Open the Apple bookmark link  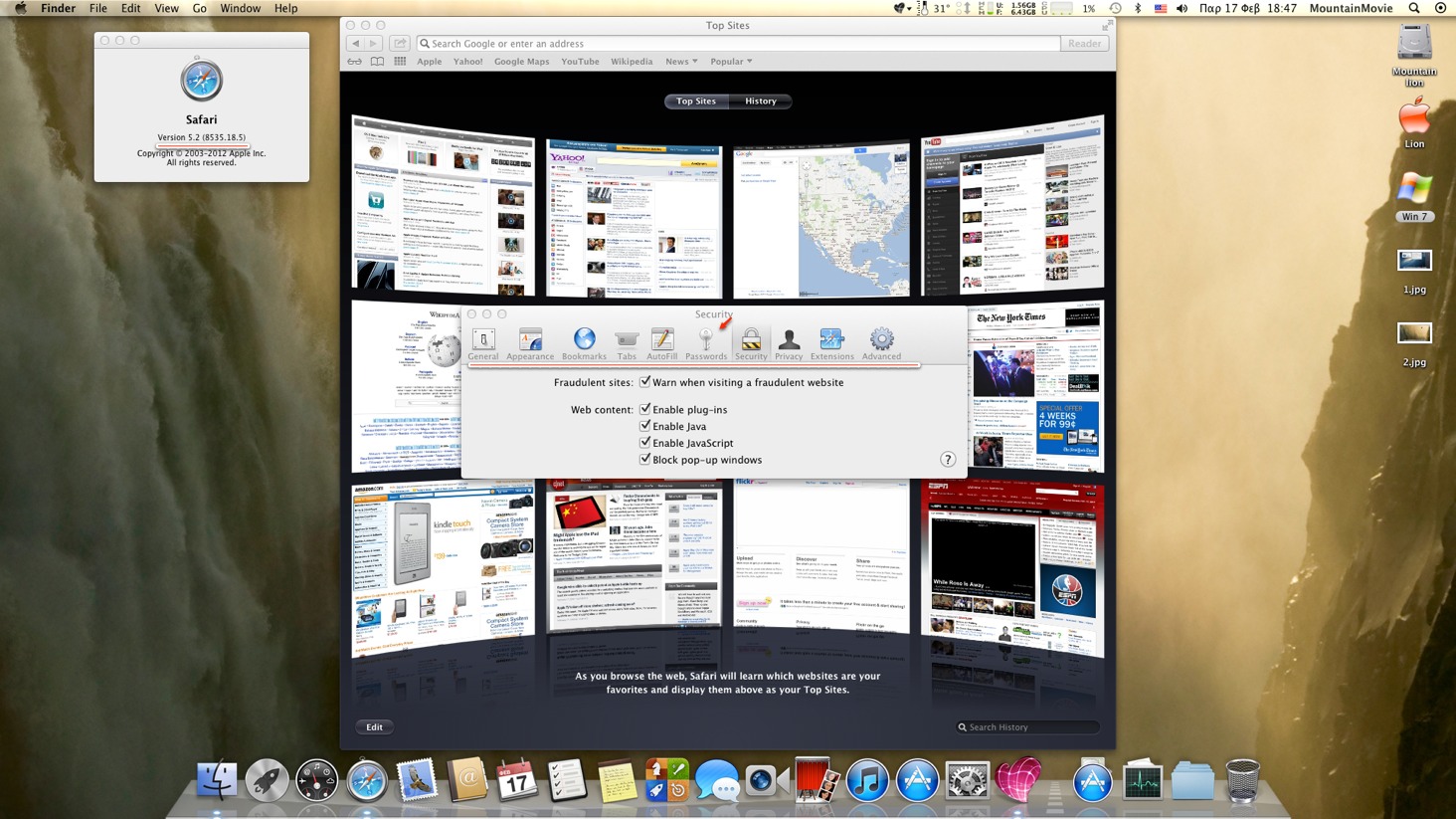[x=430, y=62]
